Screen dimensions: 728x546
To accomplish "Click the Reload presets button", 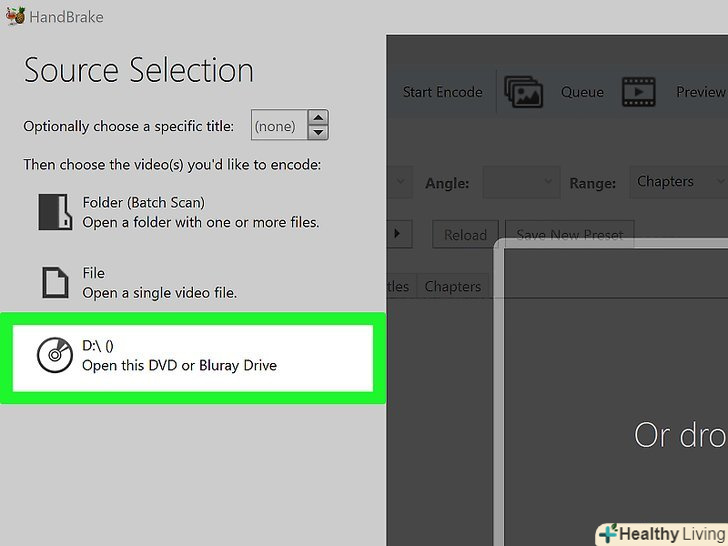I will pyautogui.click(x=465, y=234).
